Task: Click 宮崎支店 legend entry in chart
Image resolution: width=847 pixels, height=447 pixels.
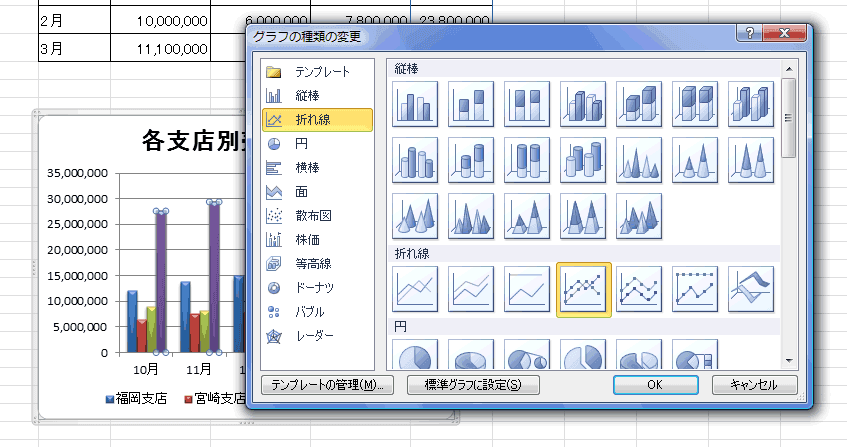Action: point(215,399)
